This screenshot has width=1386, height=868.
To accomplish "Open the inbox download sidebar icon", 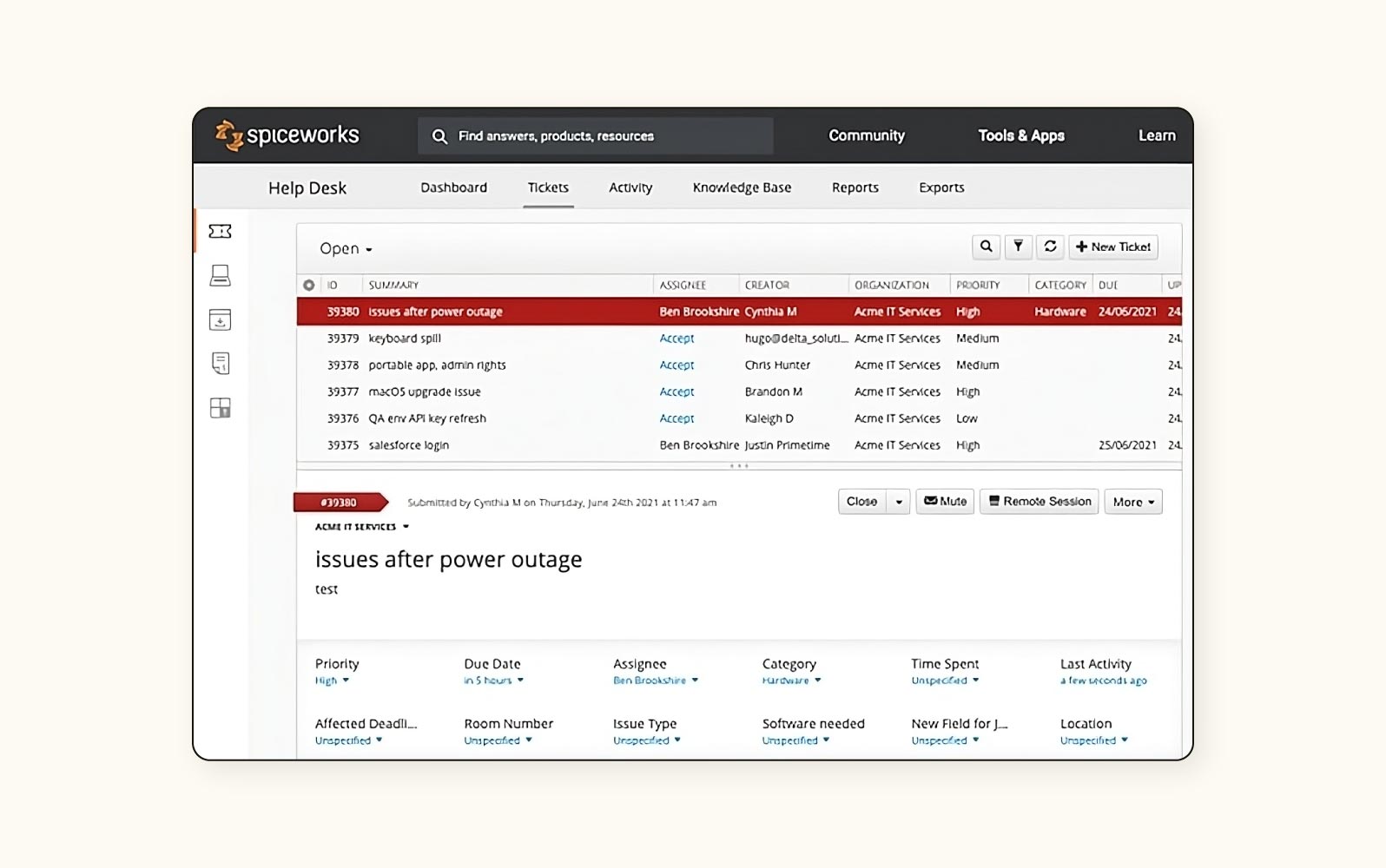I will point(221,319).
